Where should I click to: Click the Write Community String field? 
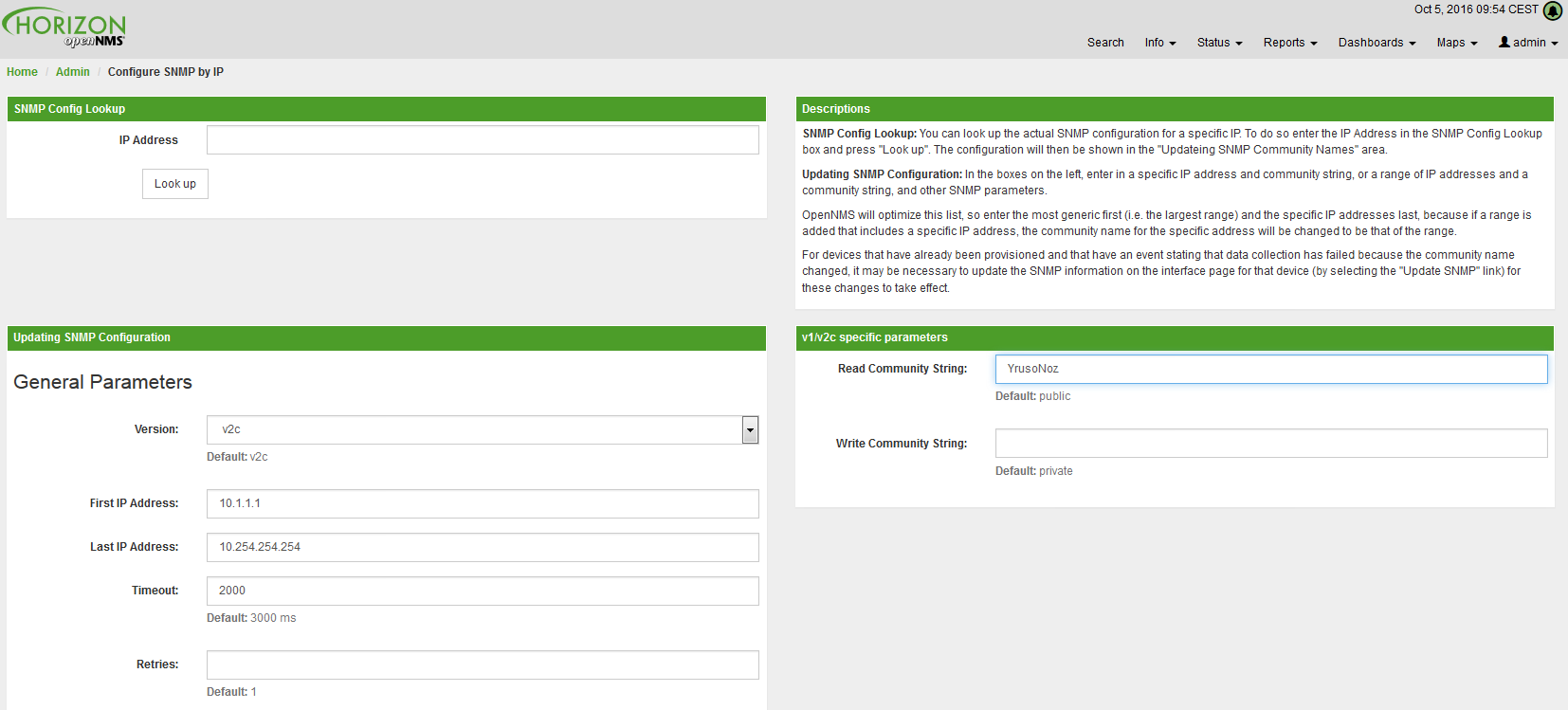click(1270, 444)
